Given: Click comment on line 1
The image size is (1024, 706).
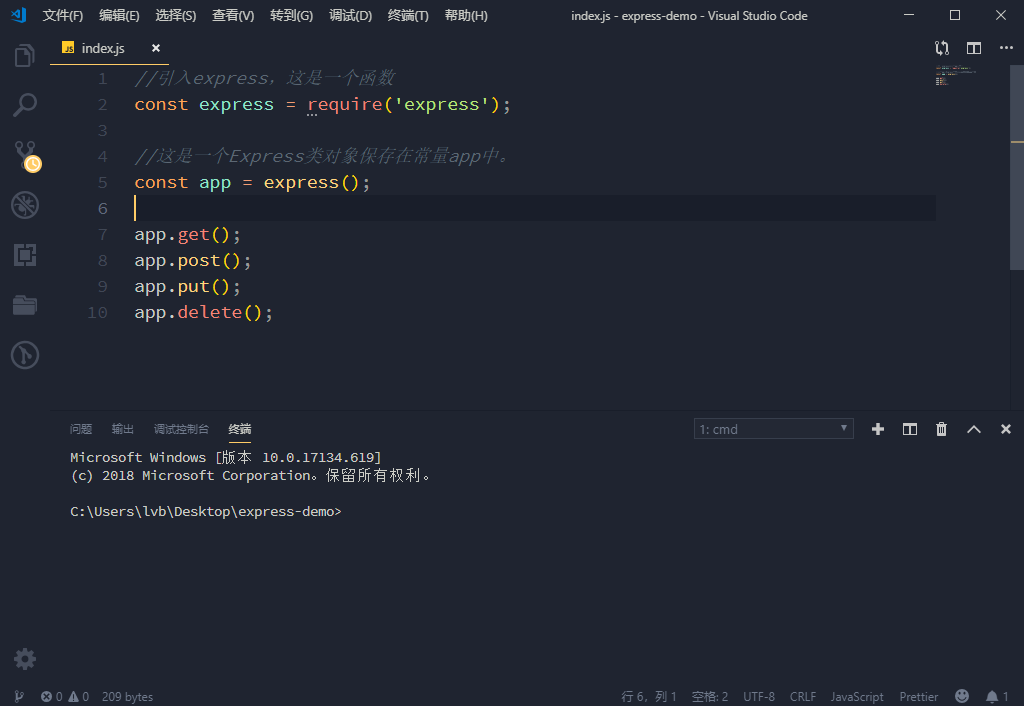Looking at the screenshot, I should point(264,78).
